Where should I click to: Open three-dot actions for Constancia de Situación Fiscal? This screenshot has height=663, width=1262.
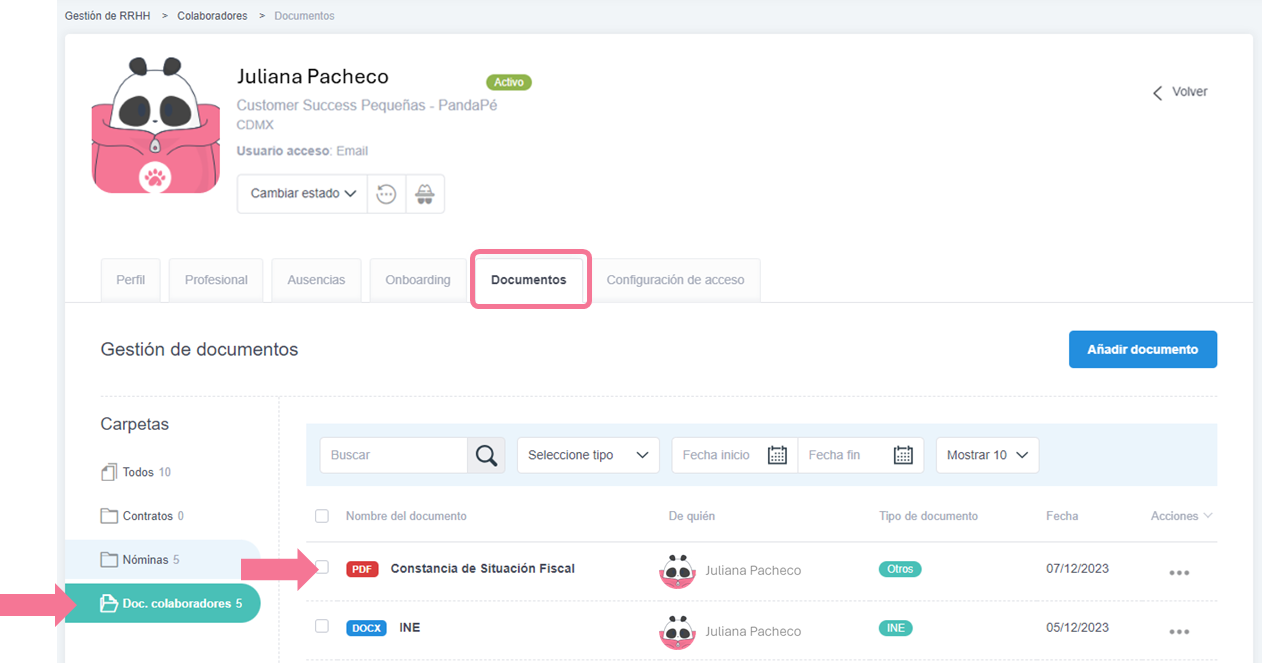[x=1179, y=573]
